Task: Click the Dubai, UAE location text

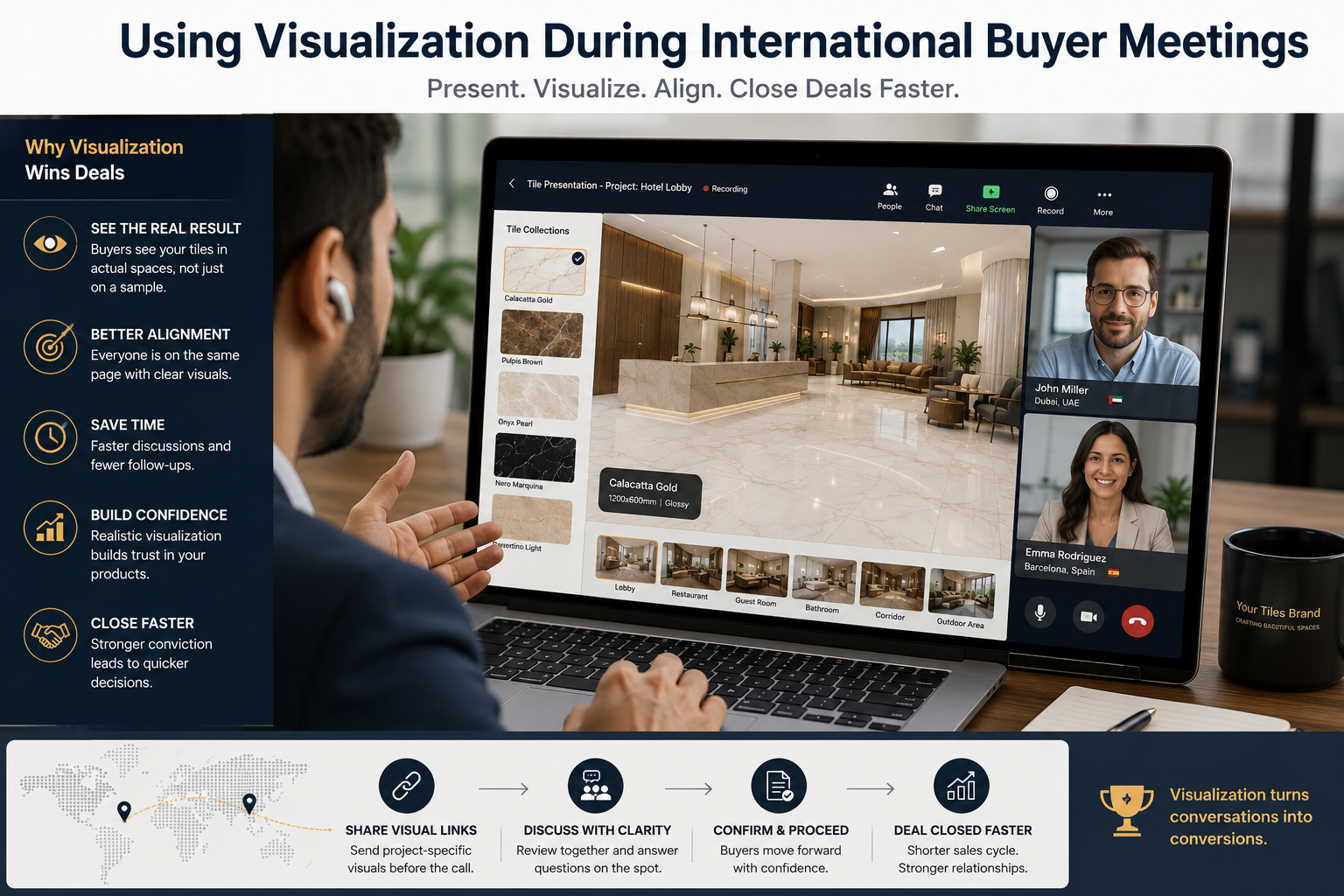Action: 1057,402
